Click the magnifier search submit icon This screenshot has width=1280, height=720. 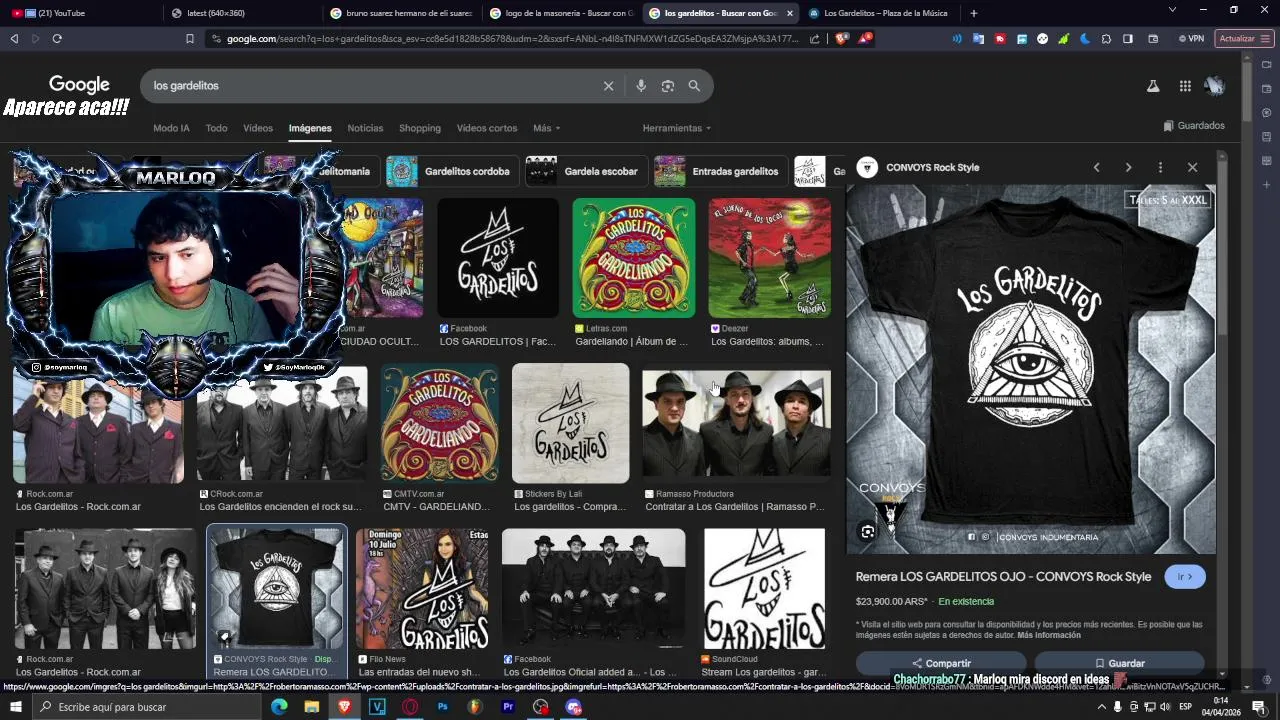(x=694, y=86)
